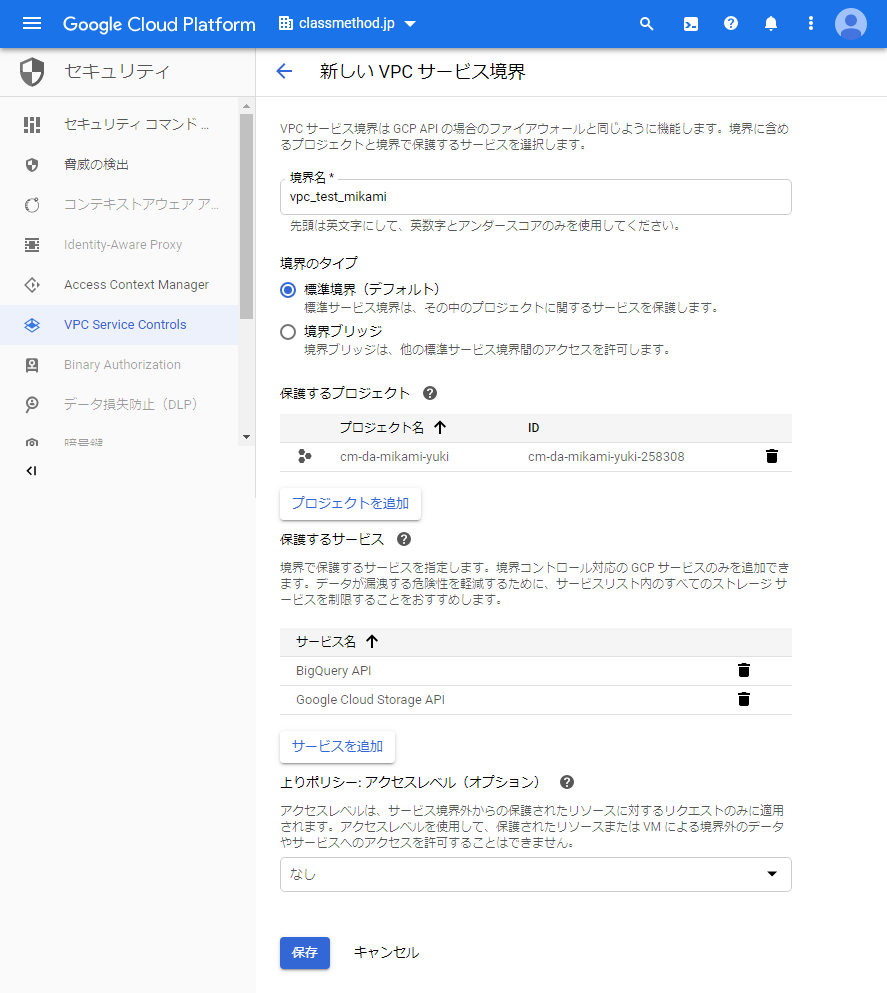Sort the サービス名 column header
The image size is (887, 993).
pyautogui.click(x=345, y=643)
